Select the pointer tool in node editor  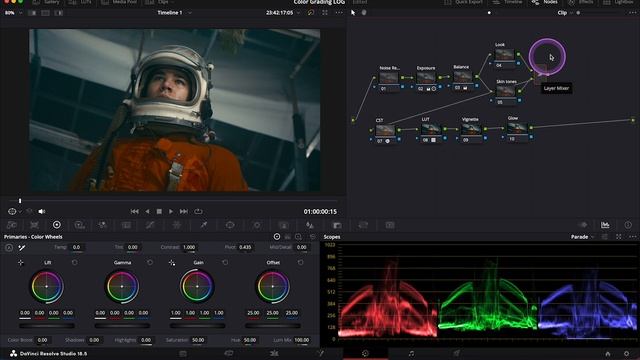point(353,13)
